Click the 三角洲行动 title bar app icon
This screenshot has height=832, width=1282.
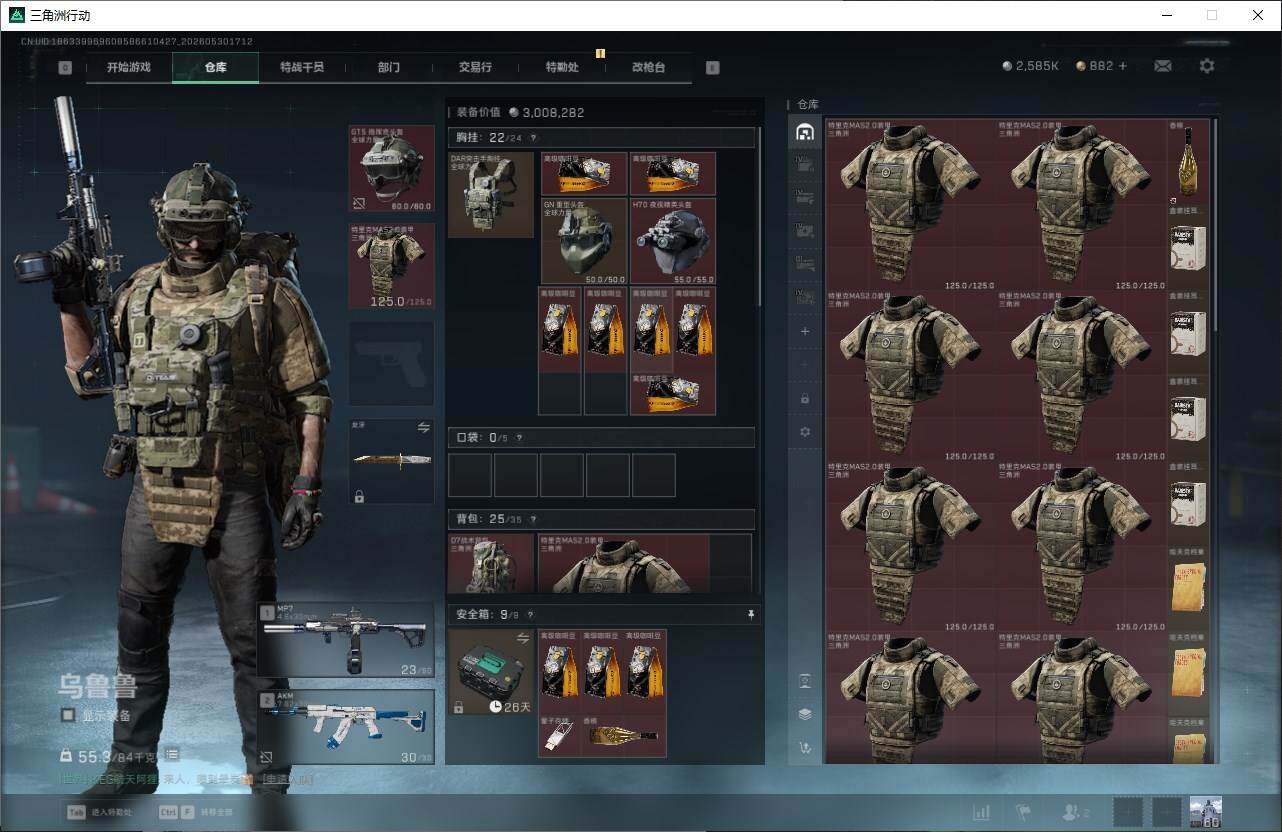(16, 15)
